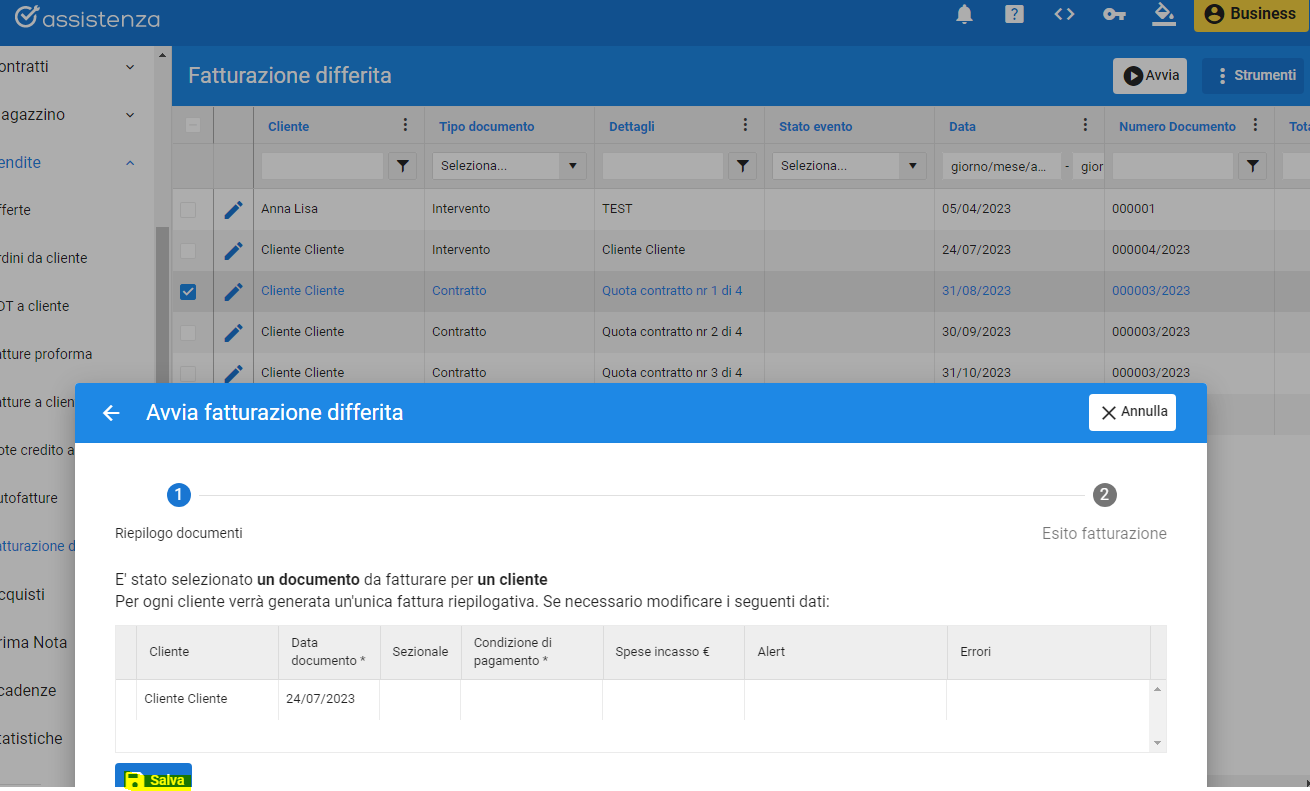Screen dimensions: 1310x791
Task: Check the Anna Lisa row checkbox
Action: [x=188, y=210]
